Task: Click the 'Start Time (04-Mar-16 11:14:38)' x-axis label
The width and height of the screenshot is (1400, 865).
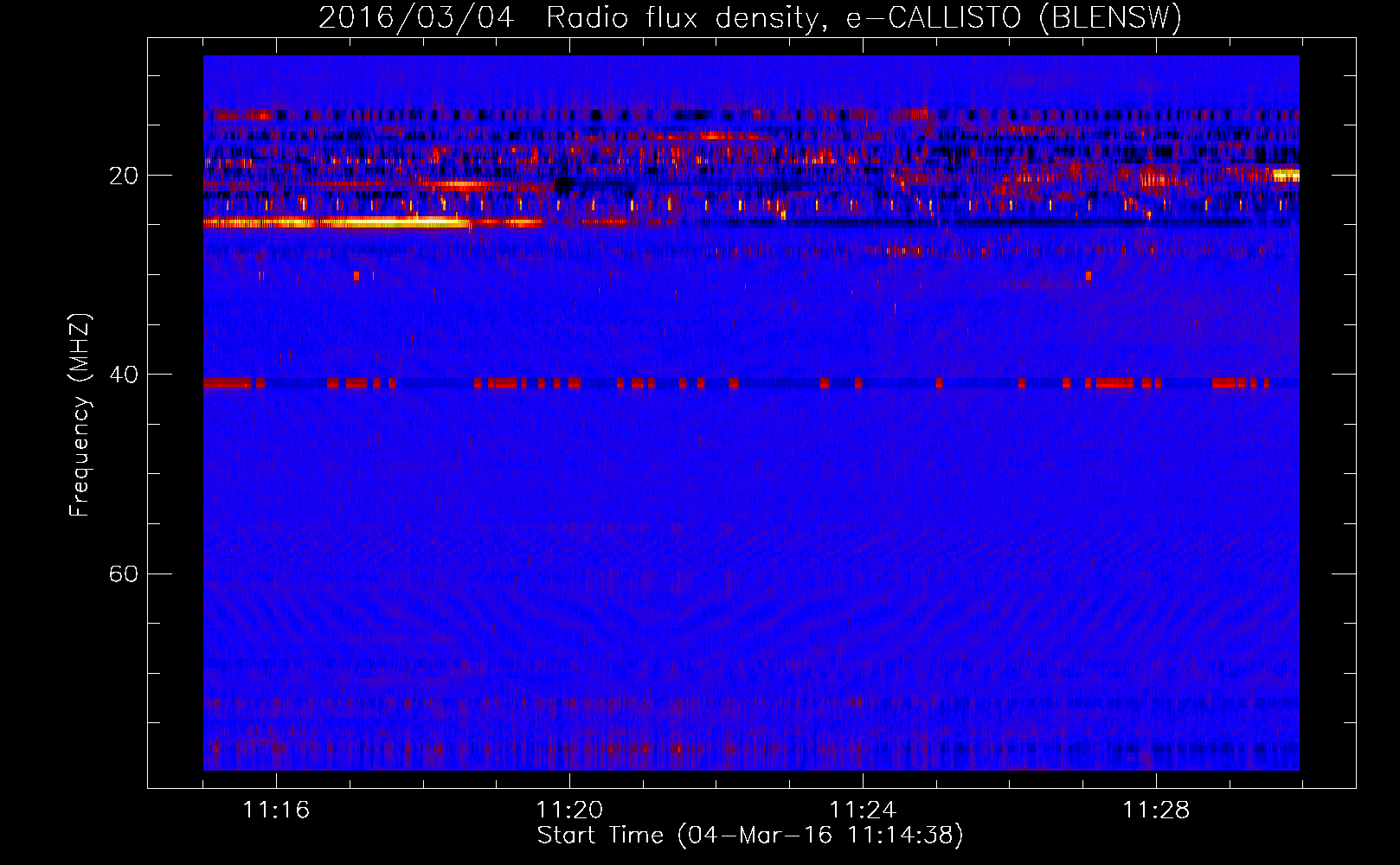Action: pyautogui.click(x=750, y=836)
